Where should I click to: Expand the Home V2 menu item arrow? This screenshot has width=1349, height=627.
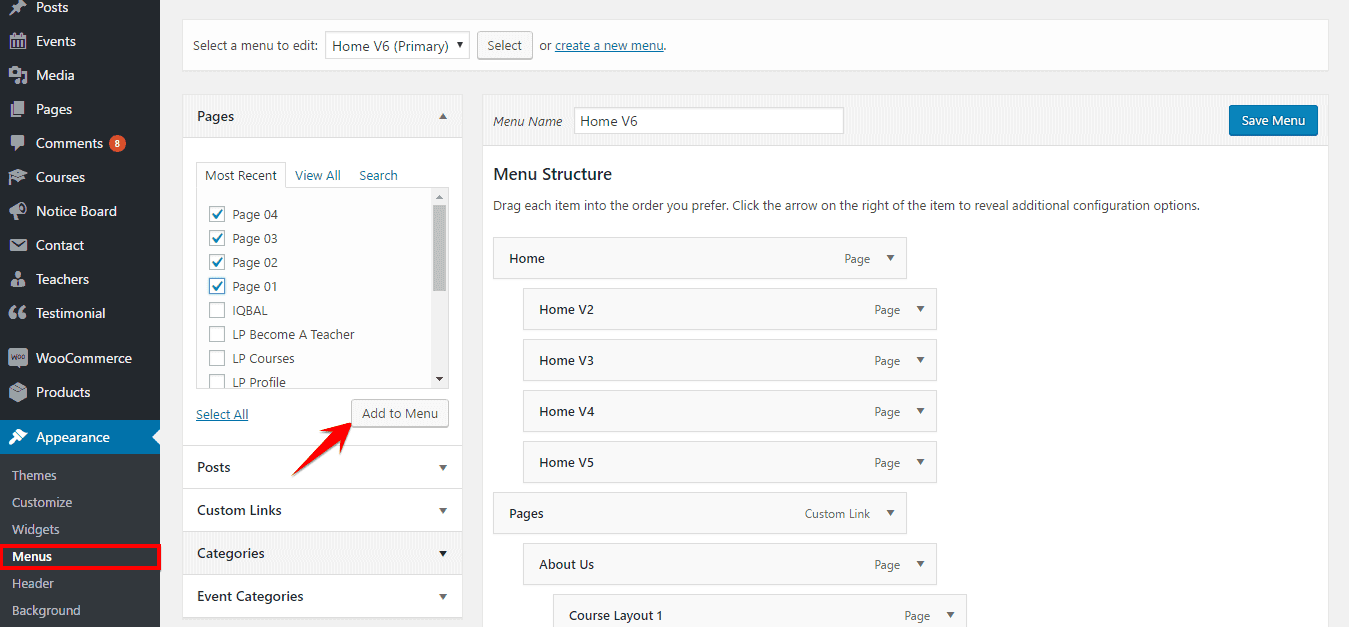click(921, 309)
